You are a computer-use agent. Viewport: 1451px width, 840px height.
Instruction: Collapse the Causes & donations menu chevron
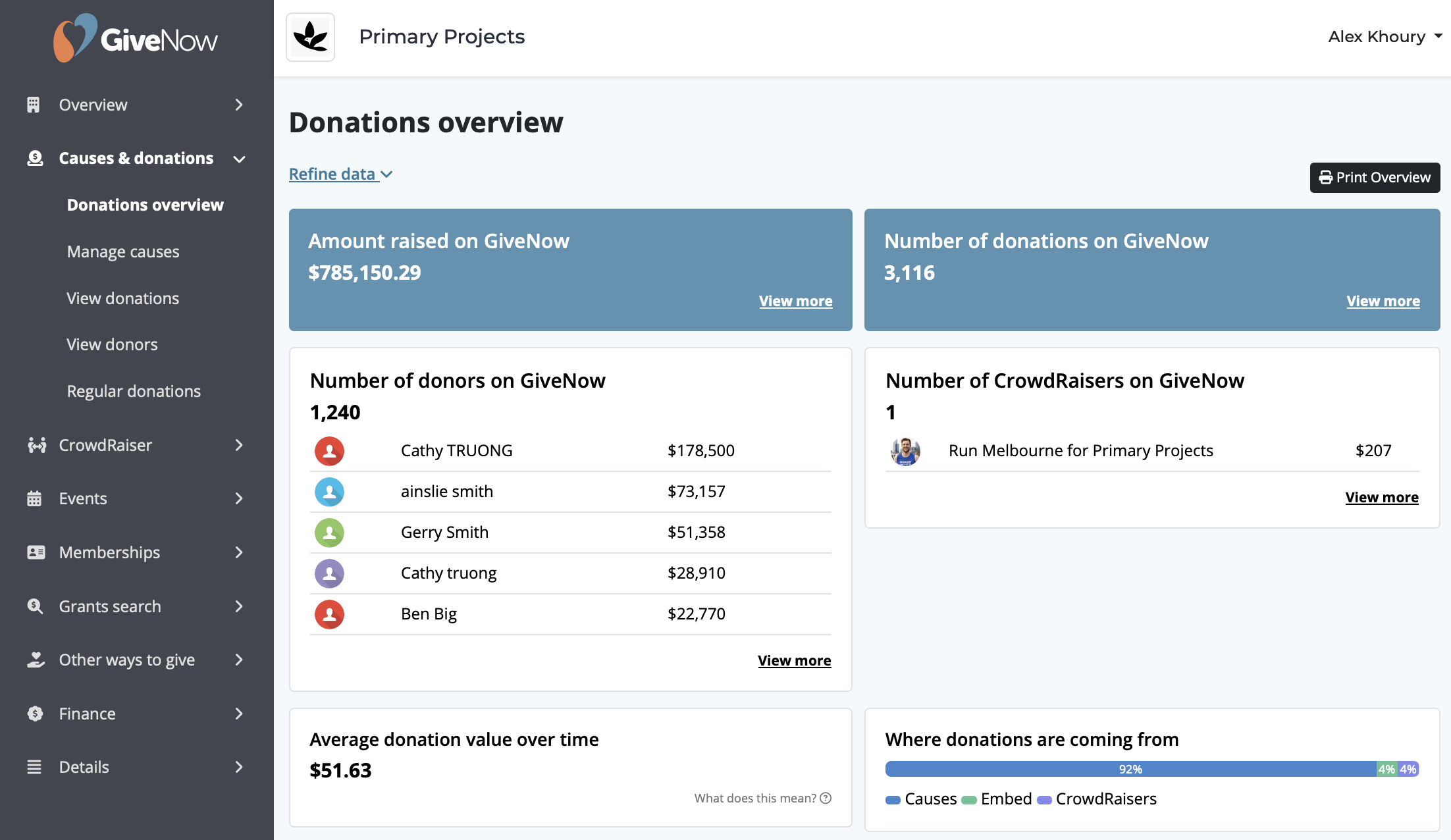tap(240, 159)
